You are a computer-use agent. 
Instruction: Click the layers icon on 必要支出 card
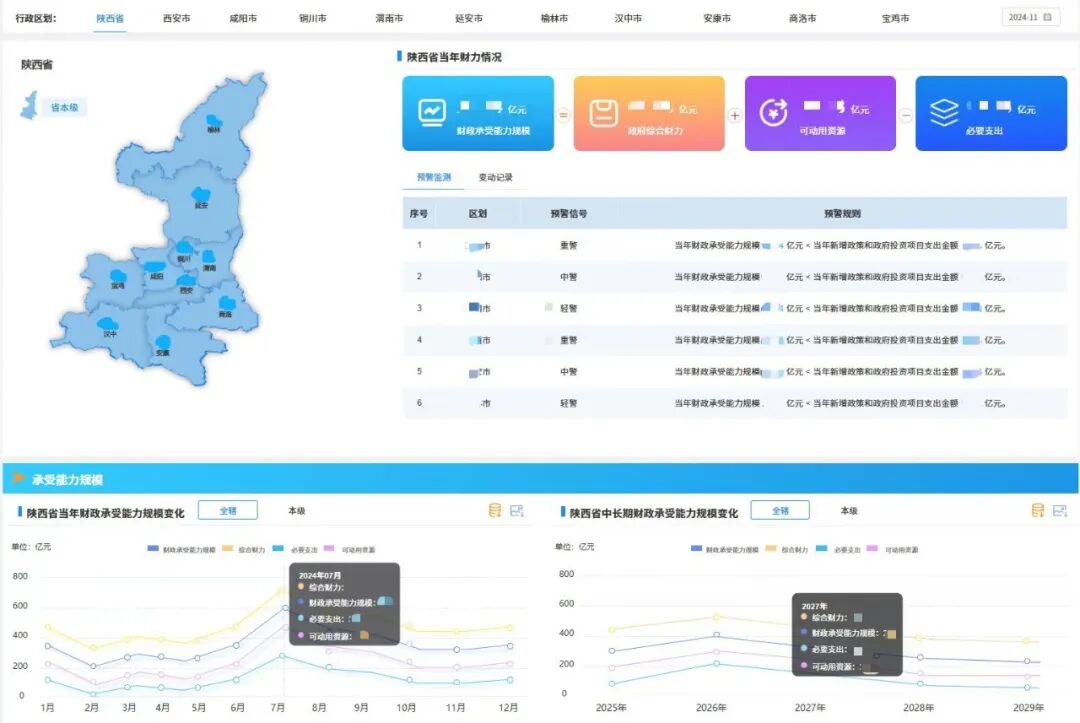(x=944, y=113)
